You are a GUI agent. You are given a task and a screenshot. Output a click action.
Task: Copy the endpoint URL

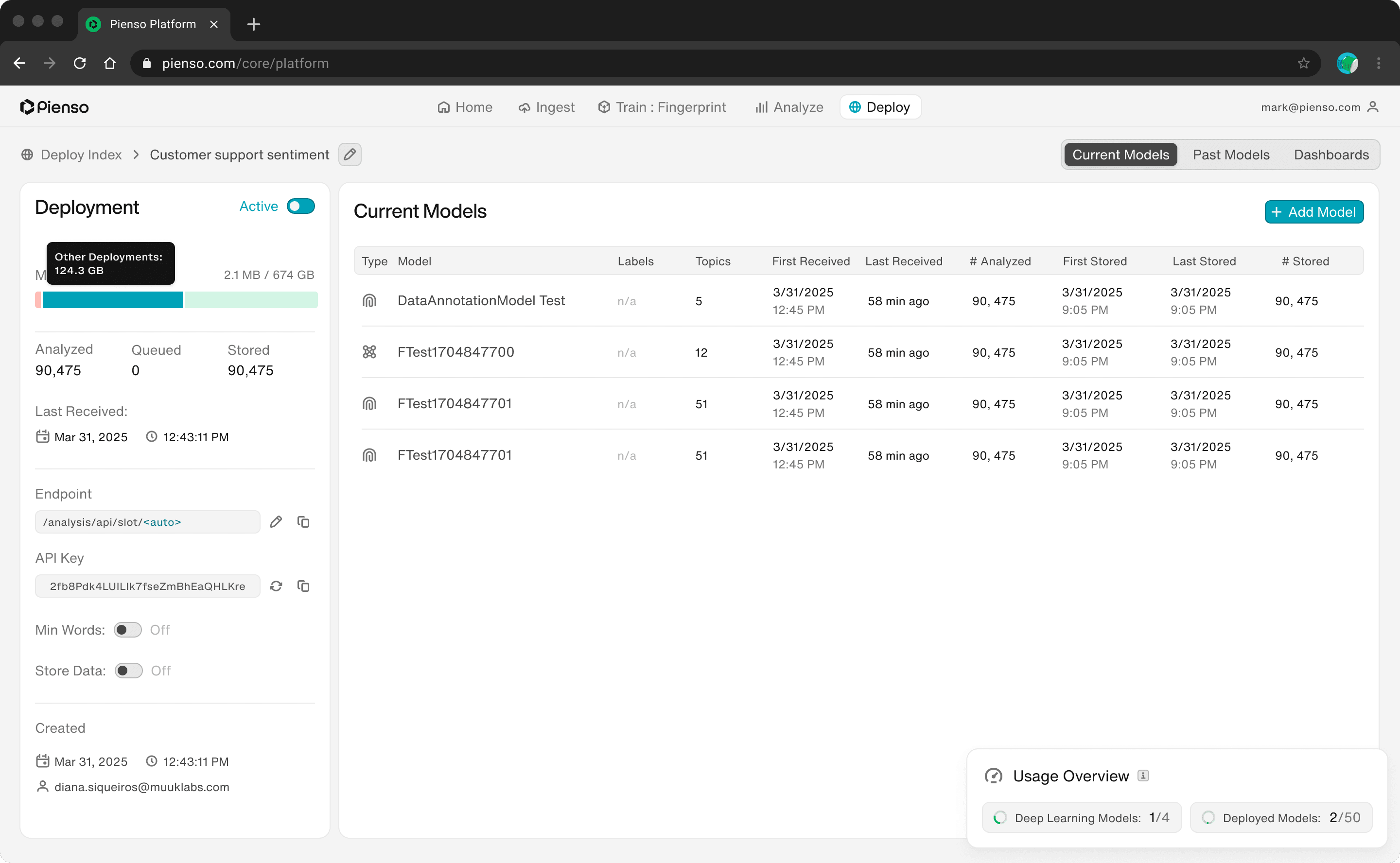click(x=303, y=522)
